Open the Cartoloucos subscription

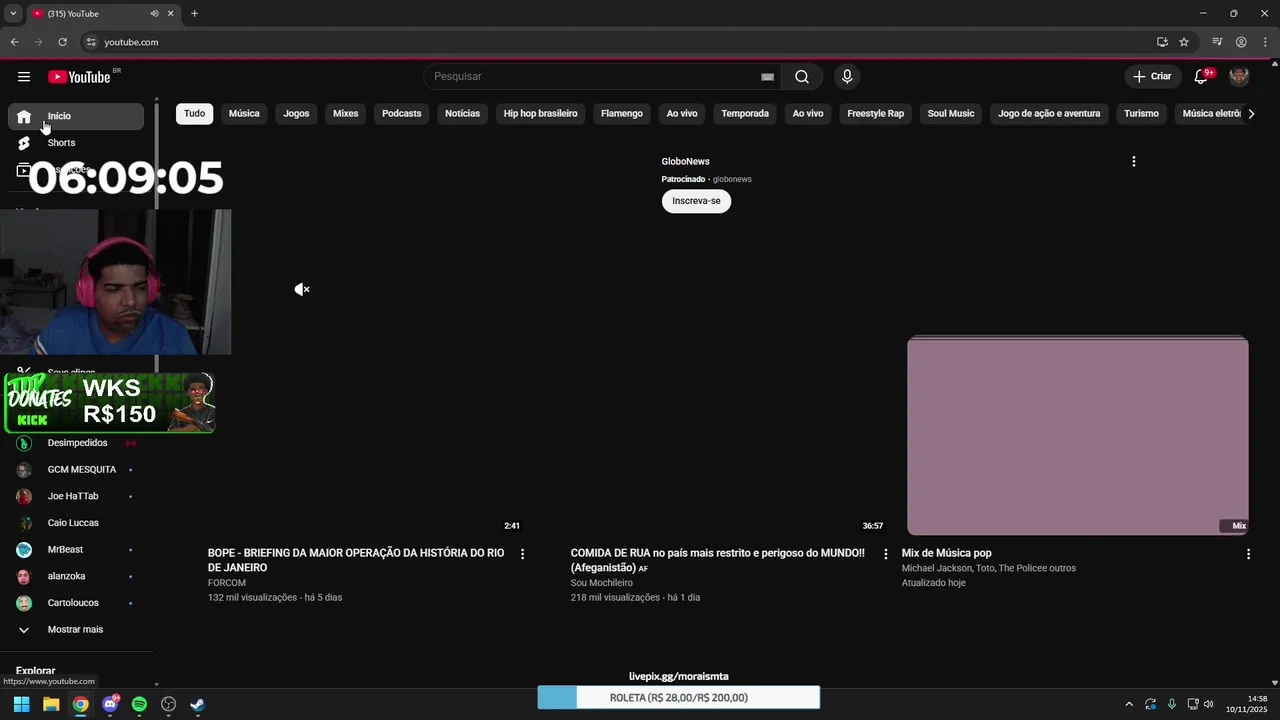tap(76, 603)
